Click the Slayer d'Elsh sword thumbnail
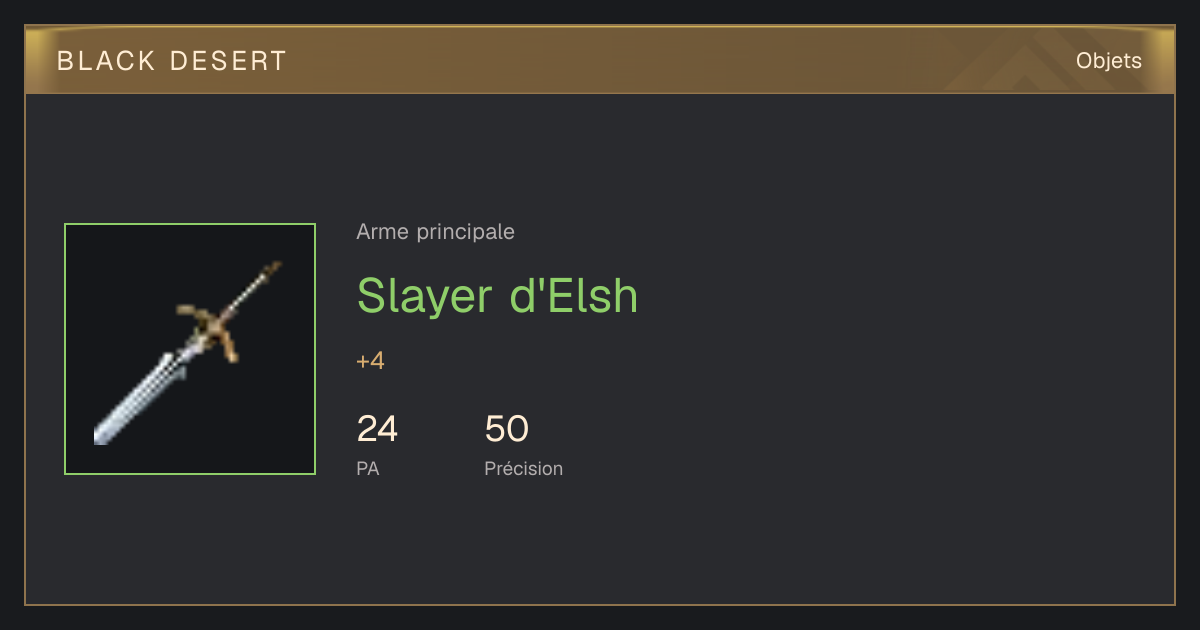This screenshot has height=630, width=1200. pyautogui.click(x=190, y=349)
